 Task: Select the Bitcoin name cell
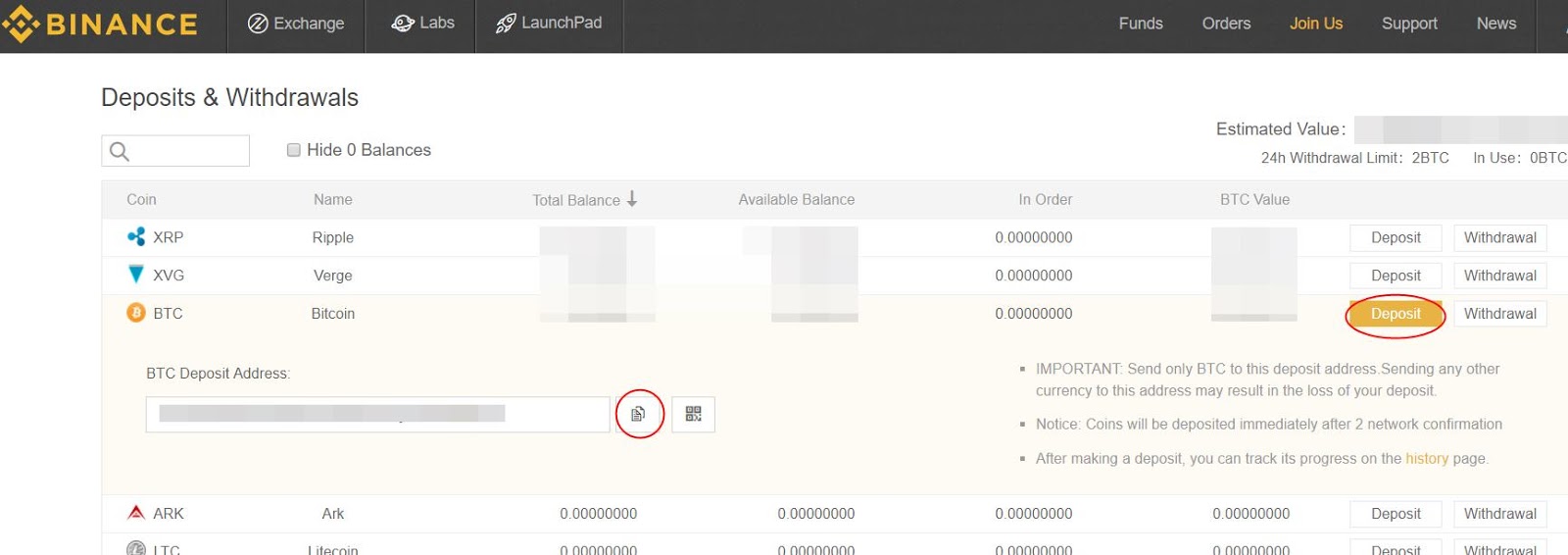[x=332, y=314]
